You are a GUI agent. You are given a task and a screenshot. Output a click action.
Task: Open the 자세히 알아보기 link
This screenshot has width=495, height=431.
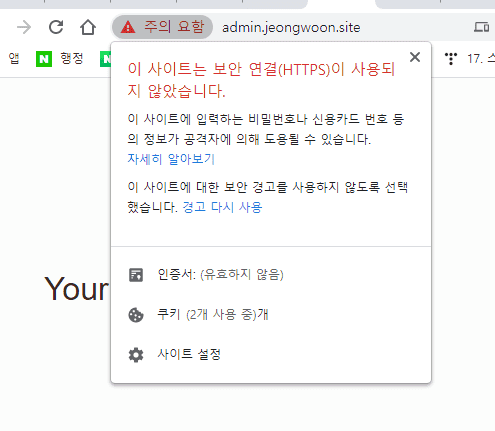point(171,159)
